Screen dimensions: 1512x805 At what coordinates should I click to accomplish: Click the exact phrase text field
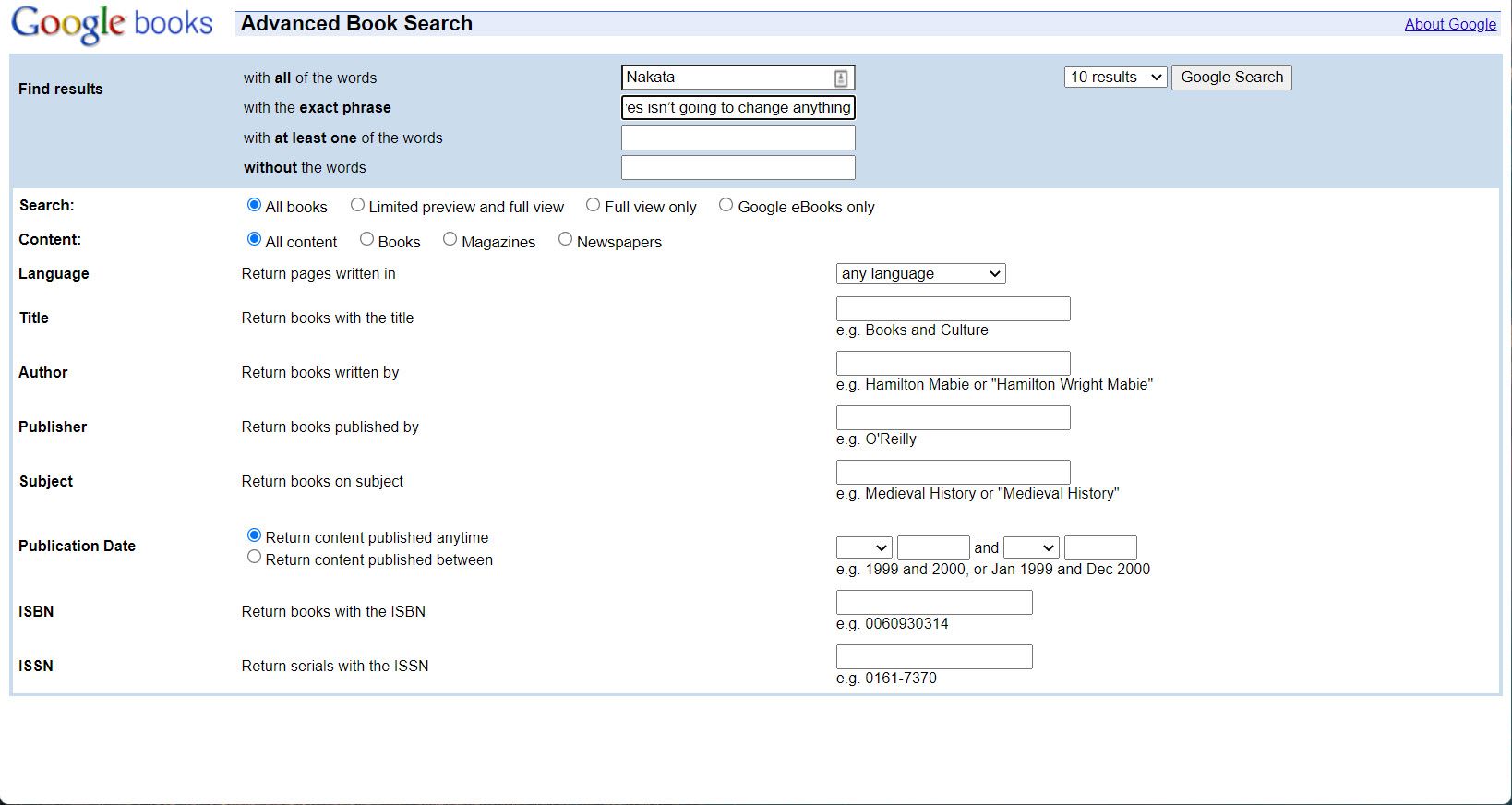tap(738, 108)
